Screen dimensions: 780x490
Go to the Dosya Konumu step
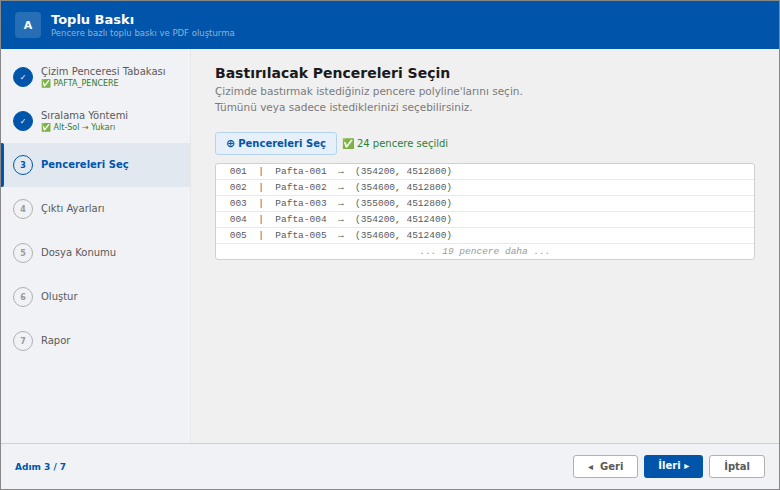click(96, 253)
